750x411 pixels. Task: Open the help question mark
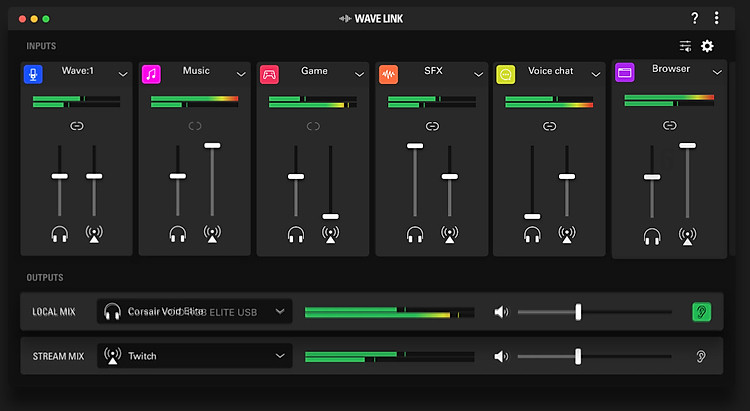click(x=695, y=18)
